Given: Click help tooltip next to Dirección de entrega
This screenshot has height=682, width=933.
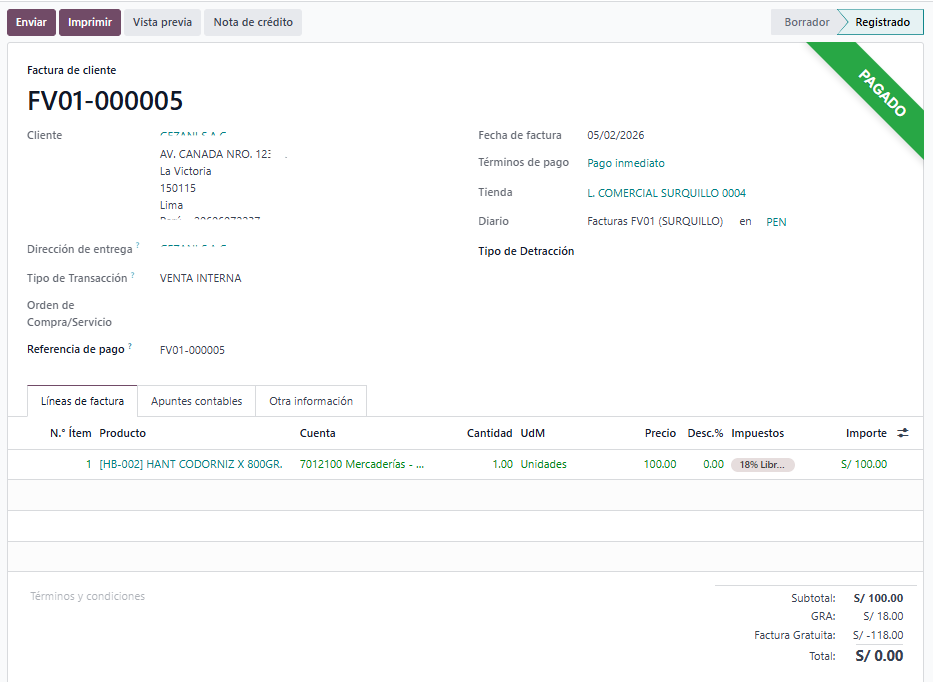Looking at the screenshot, I should point(138,246).
